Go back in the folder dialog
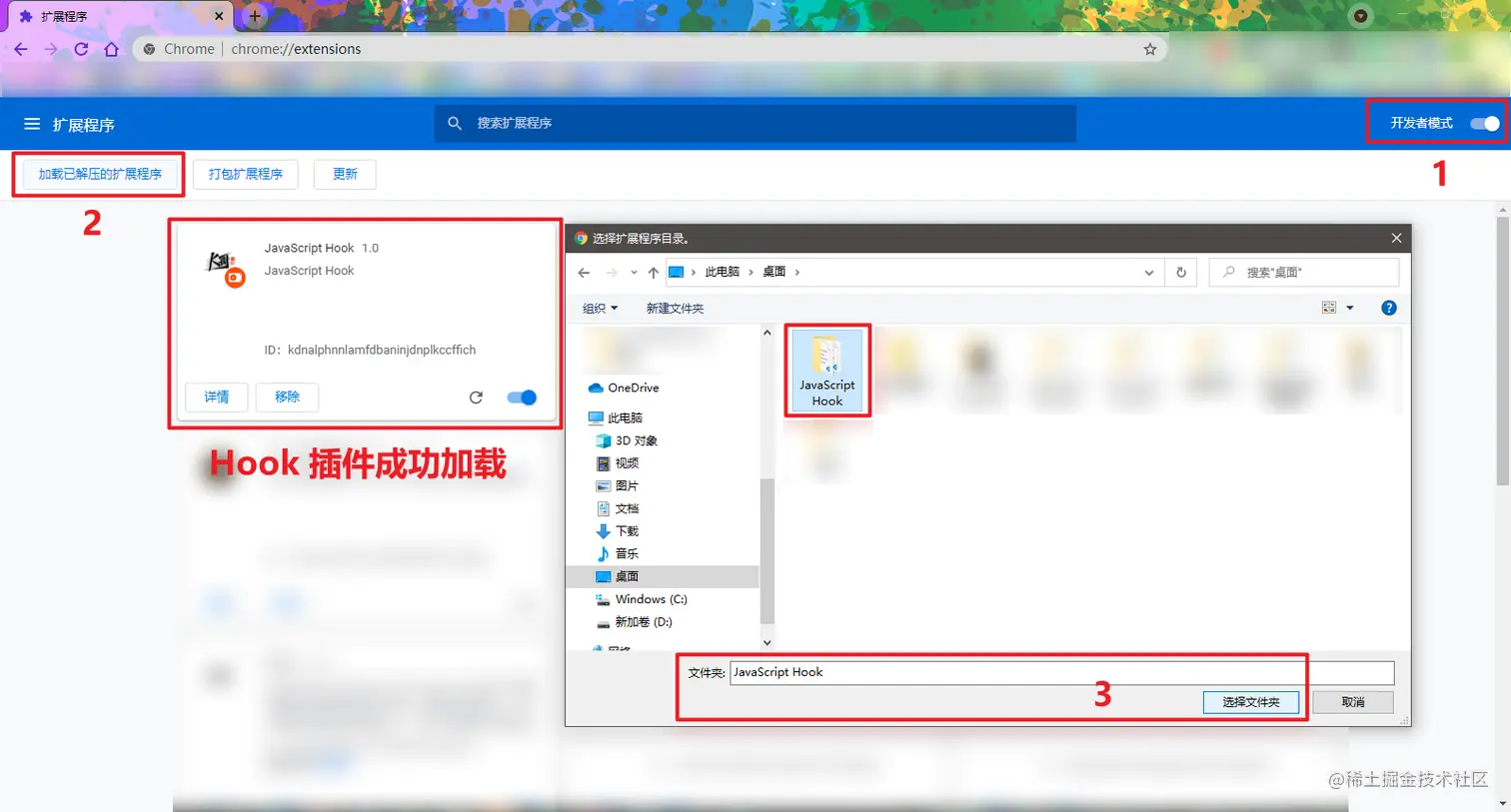Viewport: 1511px width, 812px height. [x=584, y=272]
